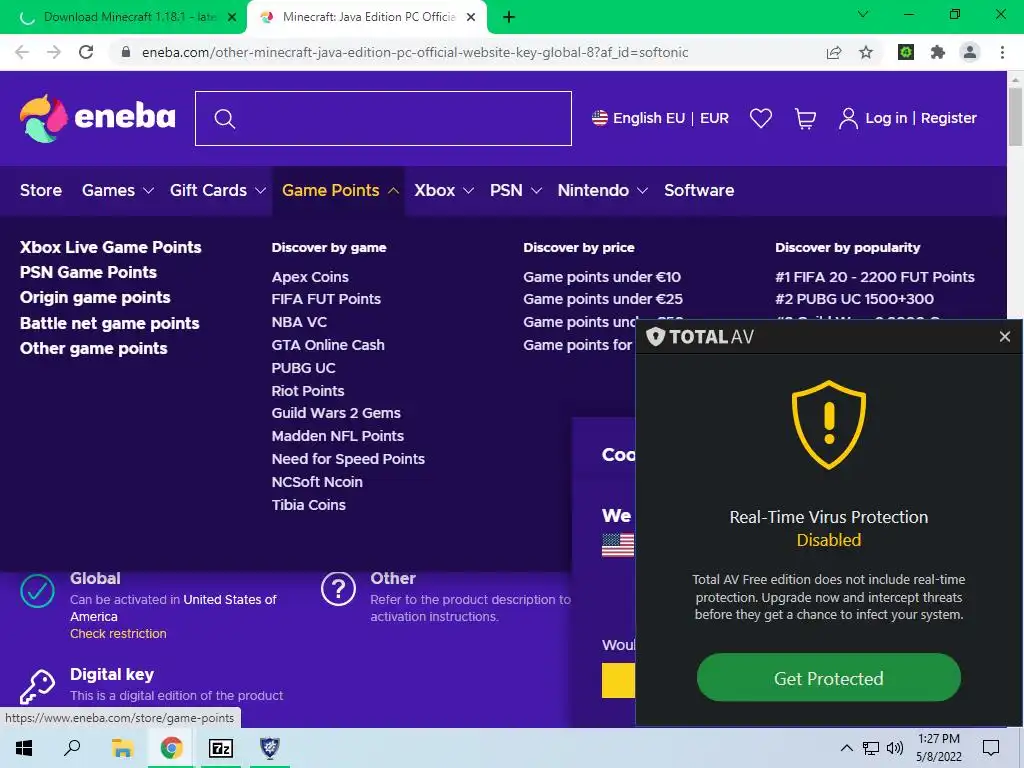Click the TotalAV shield logo
Viewport: 1024px width, 768px height.
click(x=655, y=336)
